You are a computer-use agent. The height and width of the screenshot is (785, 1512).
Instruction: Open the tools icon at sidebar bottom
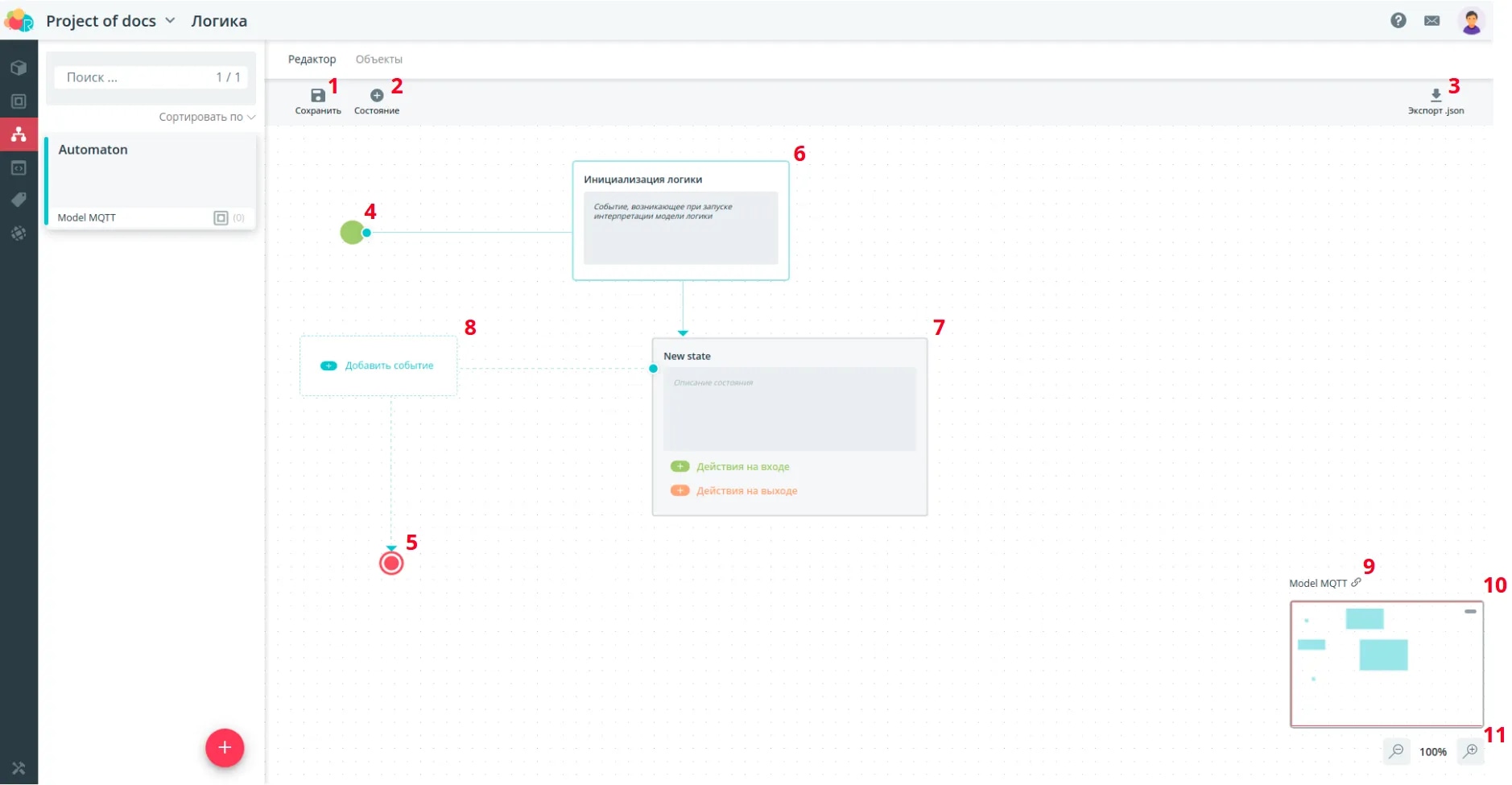coord(19,768)
